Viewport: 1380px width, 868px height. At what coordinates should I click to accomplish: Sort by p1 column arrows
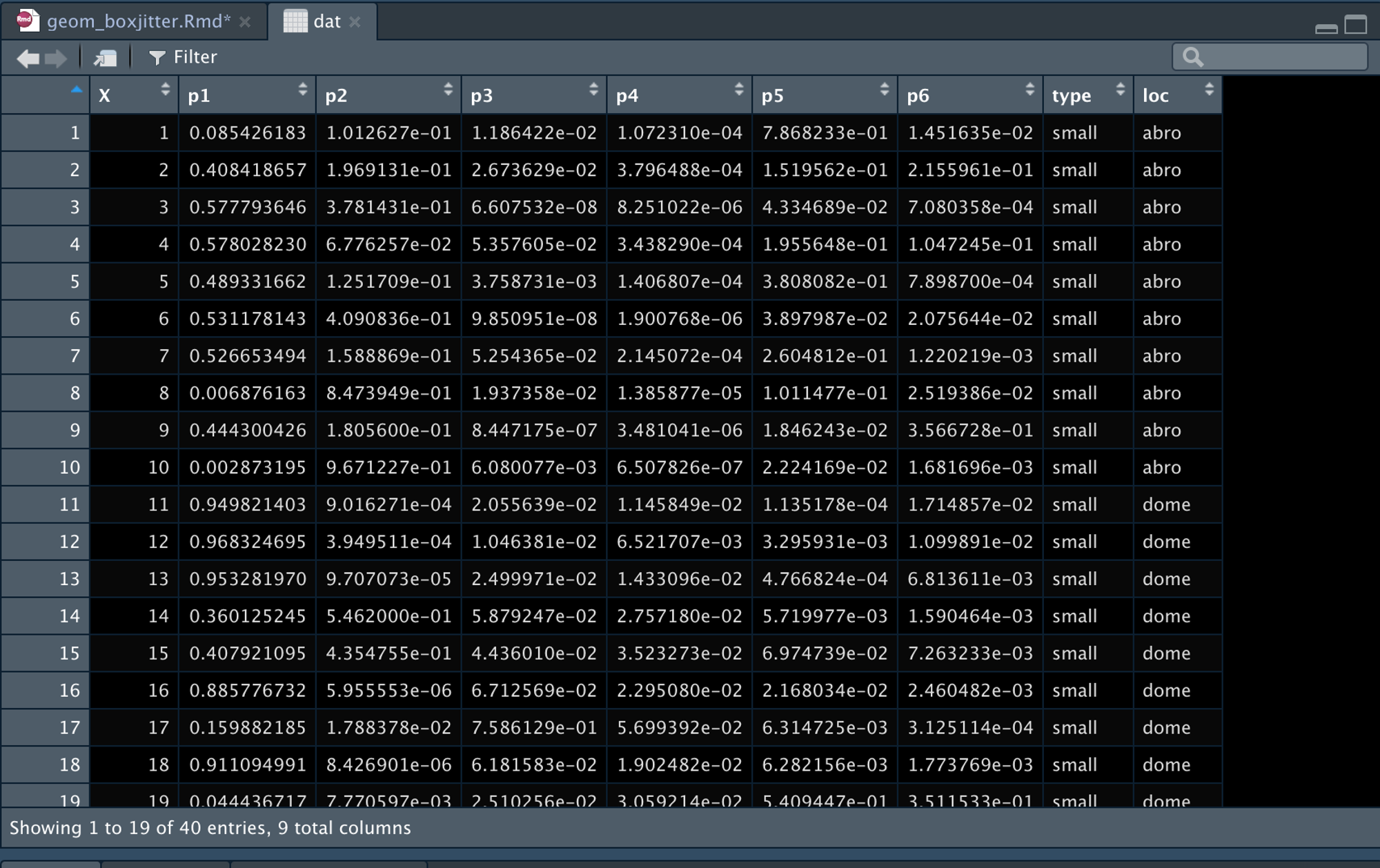(302, 89)
